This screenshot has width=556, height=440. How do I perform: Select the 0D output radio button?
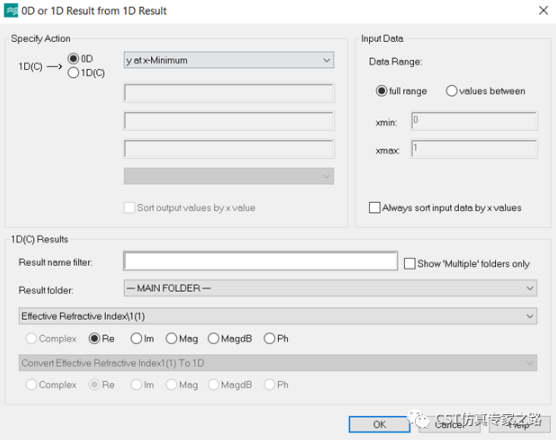pyautogui.click(x=73, y=59)
